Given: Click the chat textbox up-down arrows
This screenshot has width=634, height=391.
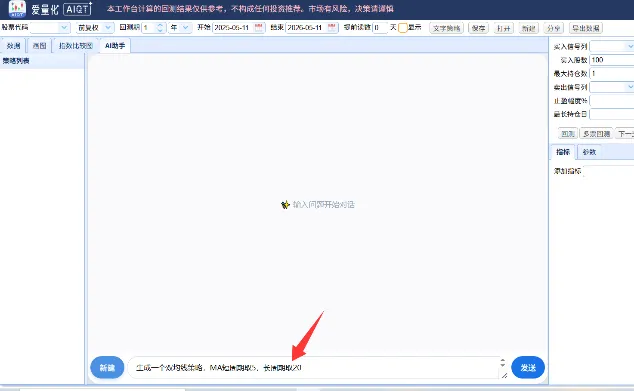Looking at the screenshot, I should tap(503, 362).
